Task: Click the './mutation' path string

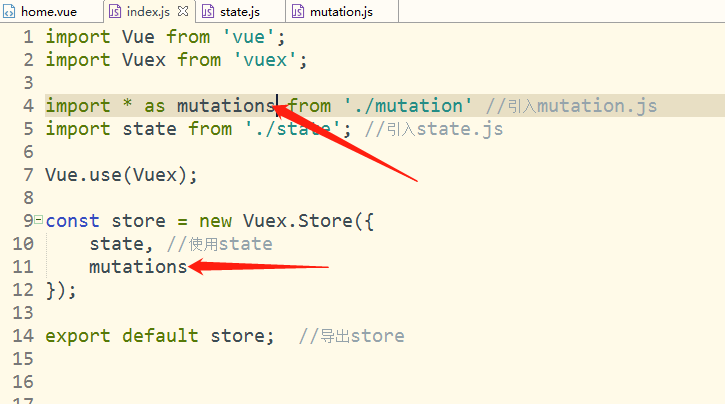Action: click(x=408, y=106)
